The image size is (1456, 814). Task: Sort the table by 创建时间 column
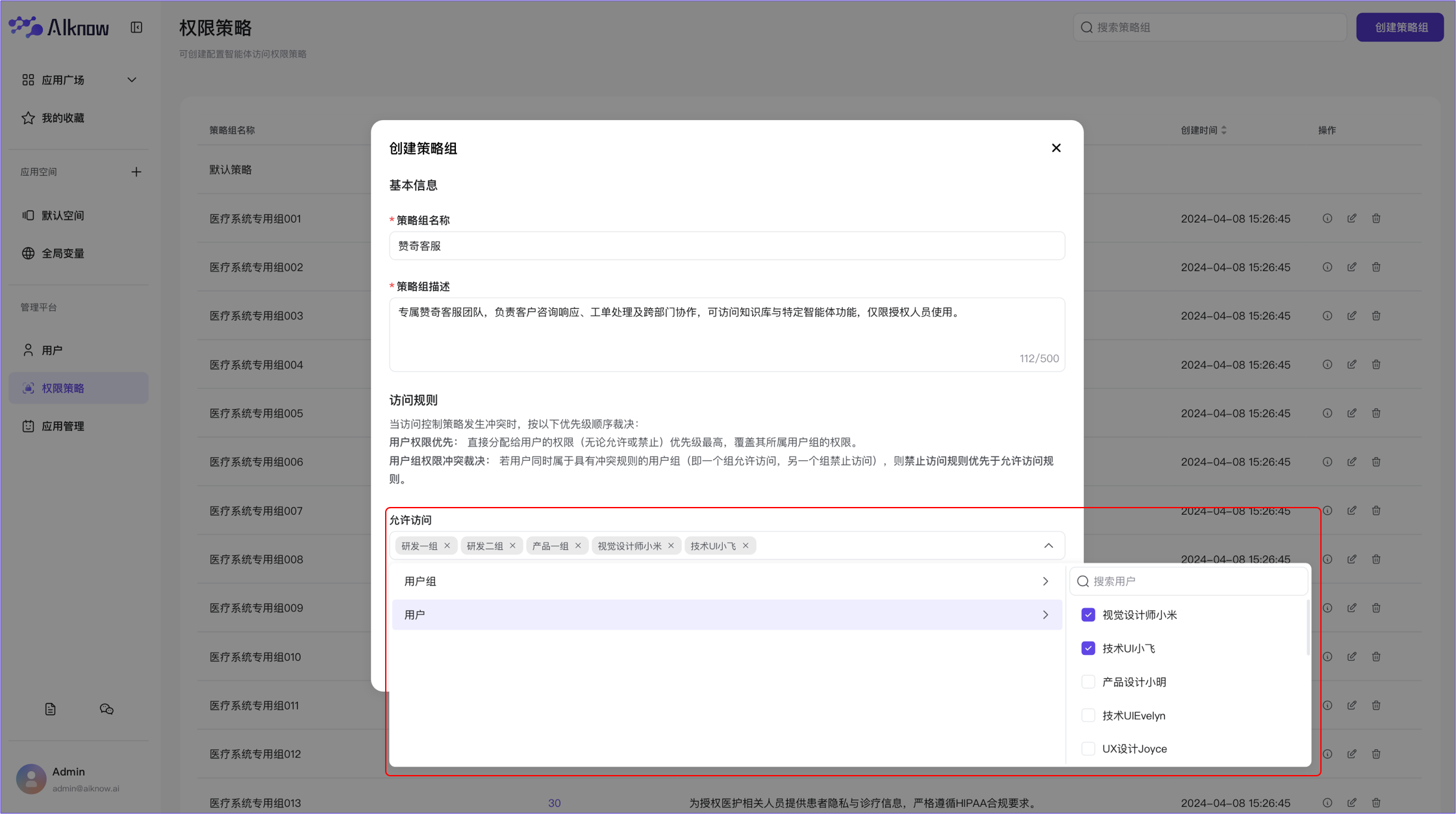tap(1224, 130)
